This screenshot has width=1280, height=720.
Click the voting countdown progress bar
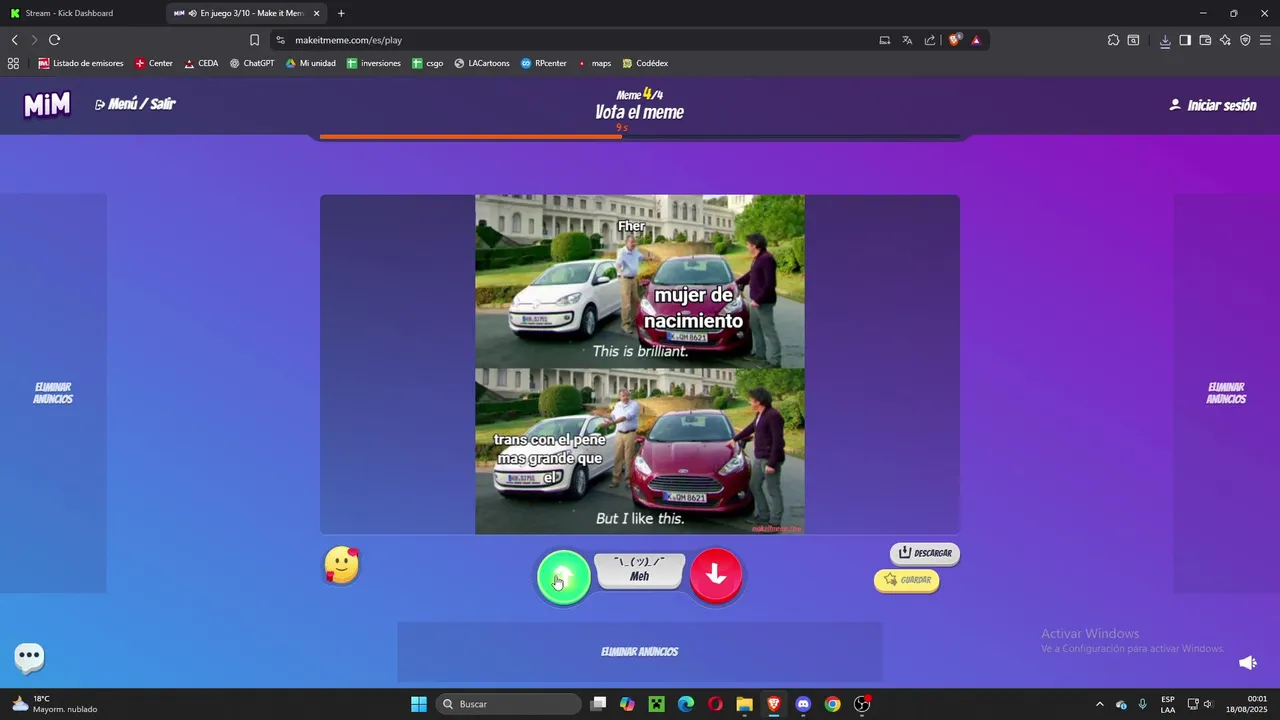coord(640,137)
